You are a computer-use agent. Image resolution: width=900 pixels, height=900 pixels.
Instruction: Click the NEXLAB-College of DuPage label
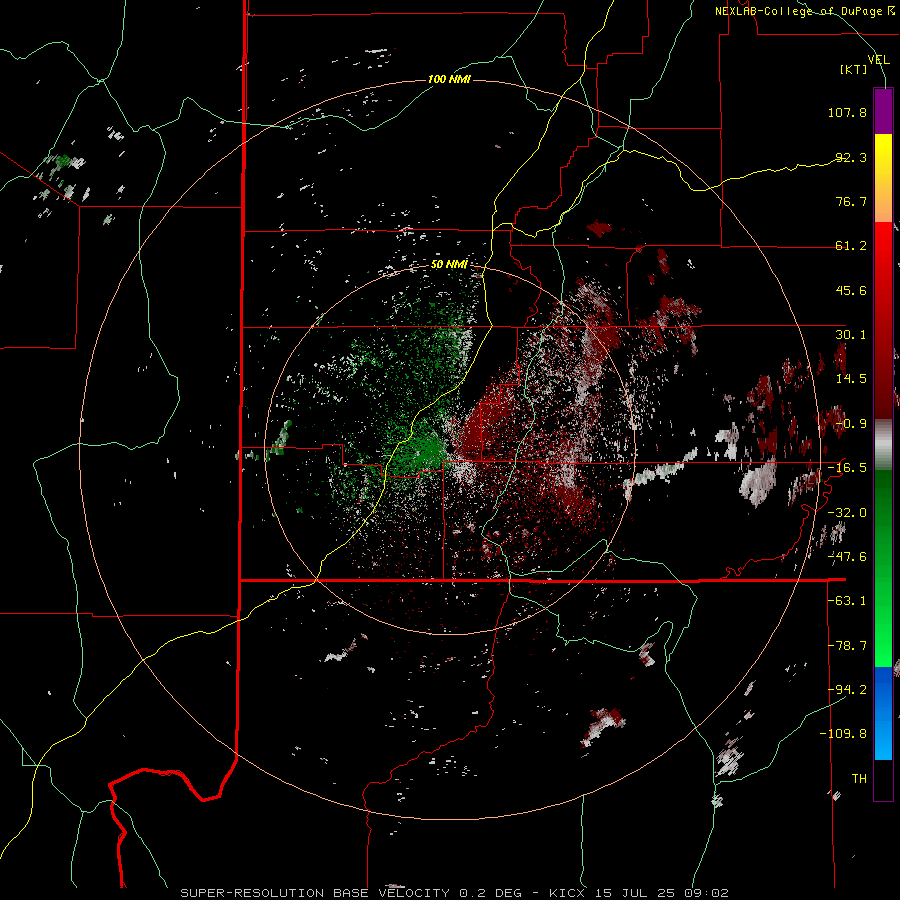(x=805, y=11)
